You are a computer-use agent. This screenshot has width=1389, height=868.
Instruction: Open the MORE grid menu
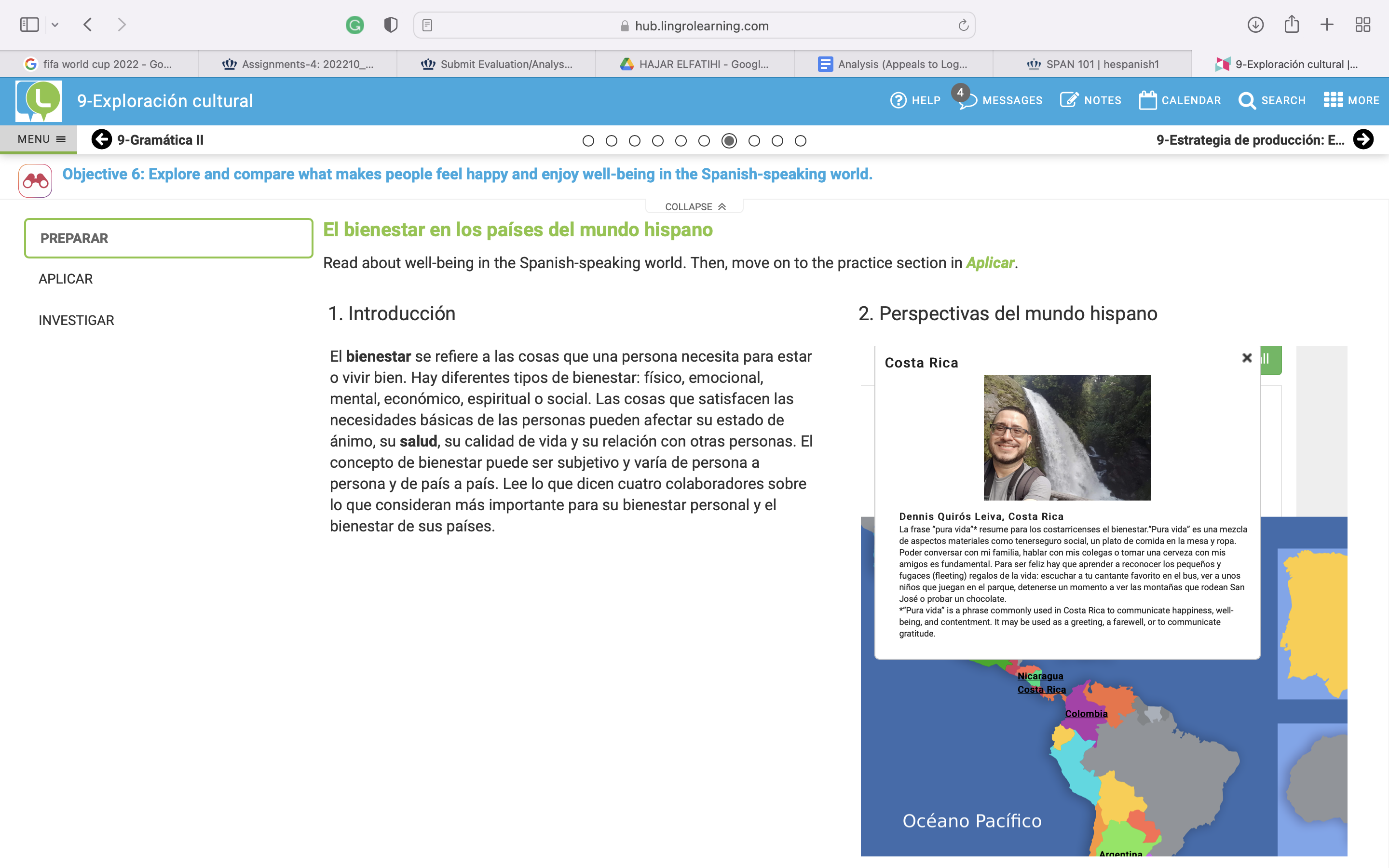point(1351,100)
